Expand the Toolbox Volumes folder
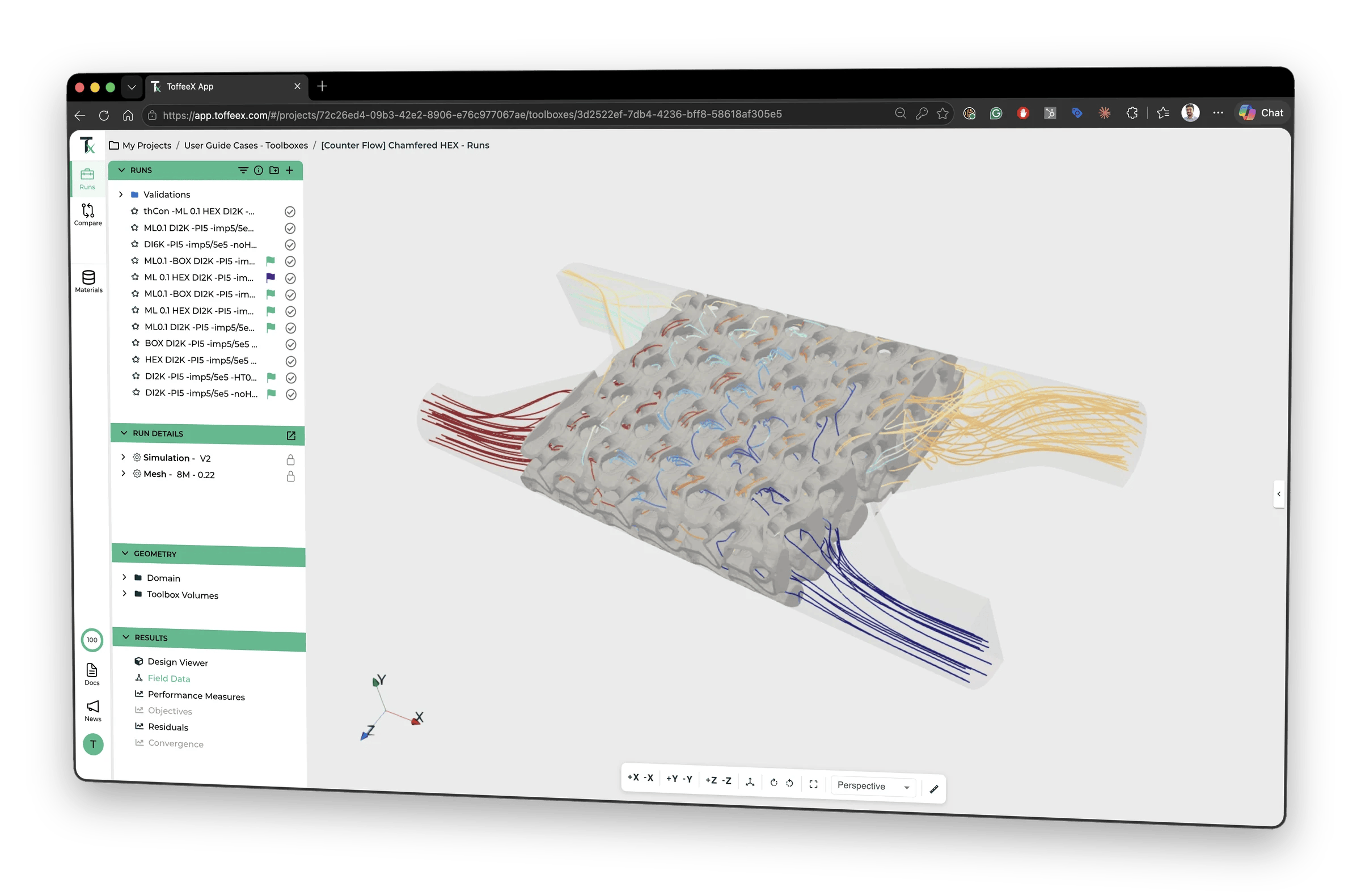1361x896 pixels. 124,594
